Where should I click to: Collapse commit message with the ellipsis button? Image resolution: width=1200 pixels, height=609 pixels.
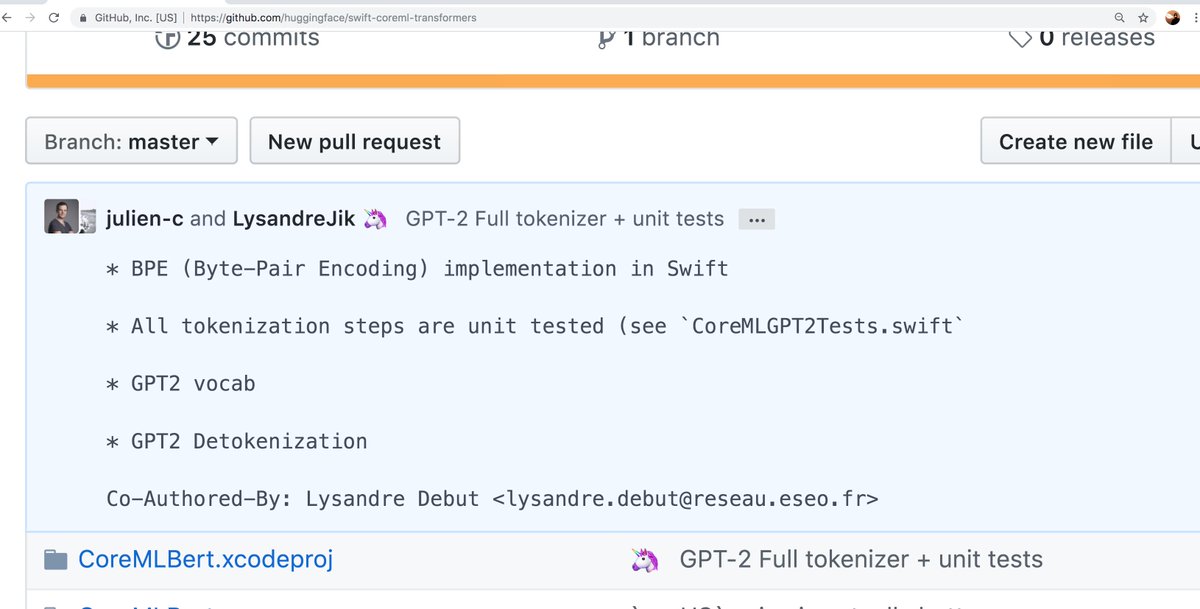point(756,220)
